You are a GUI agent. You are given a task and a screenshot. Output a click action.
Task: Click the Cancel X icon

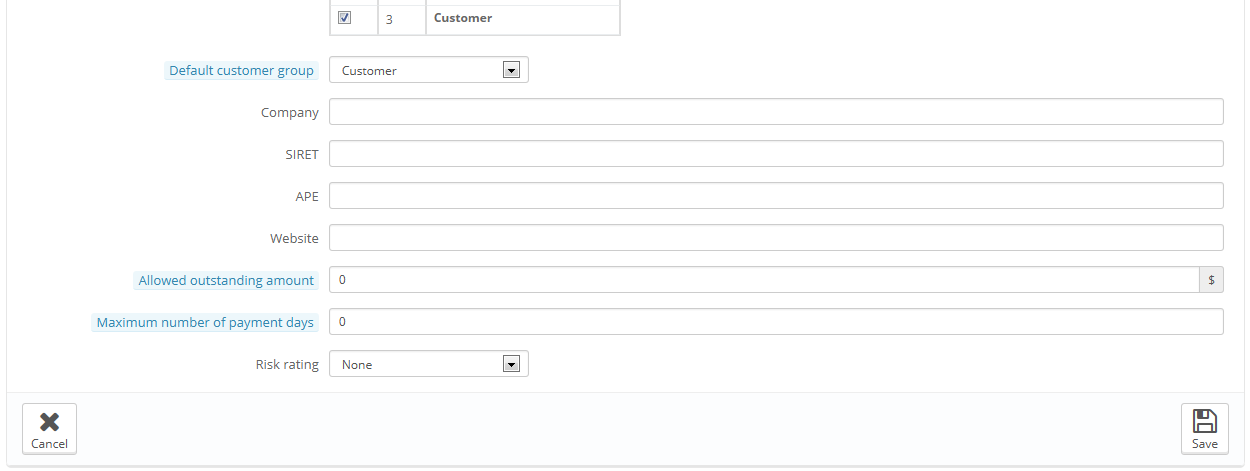tap(49, 422)
